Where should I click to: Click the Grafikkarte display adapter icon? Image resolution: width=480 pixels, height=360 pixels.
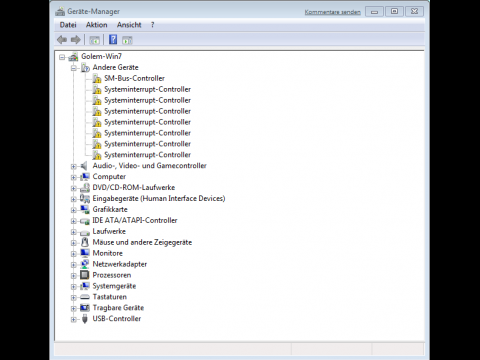[x=85, y=210]
